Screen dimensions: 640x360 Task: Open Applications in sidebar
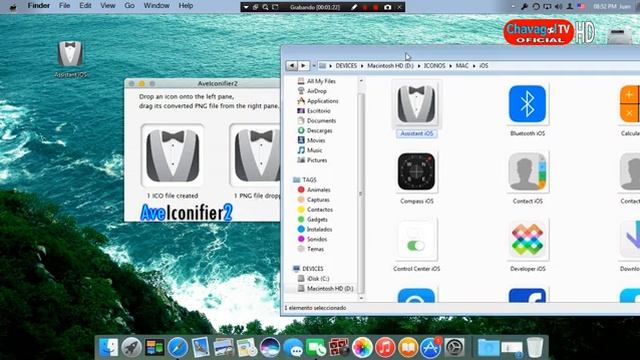point(318,101)
